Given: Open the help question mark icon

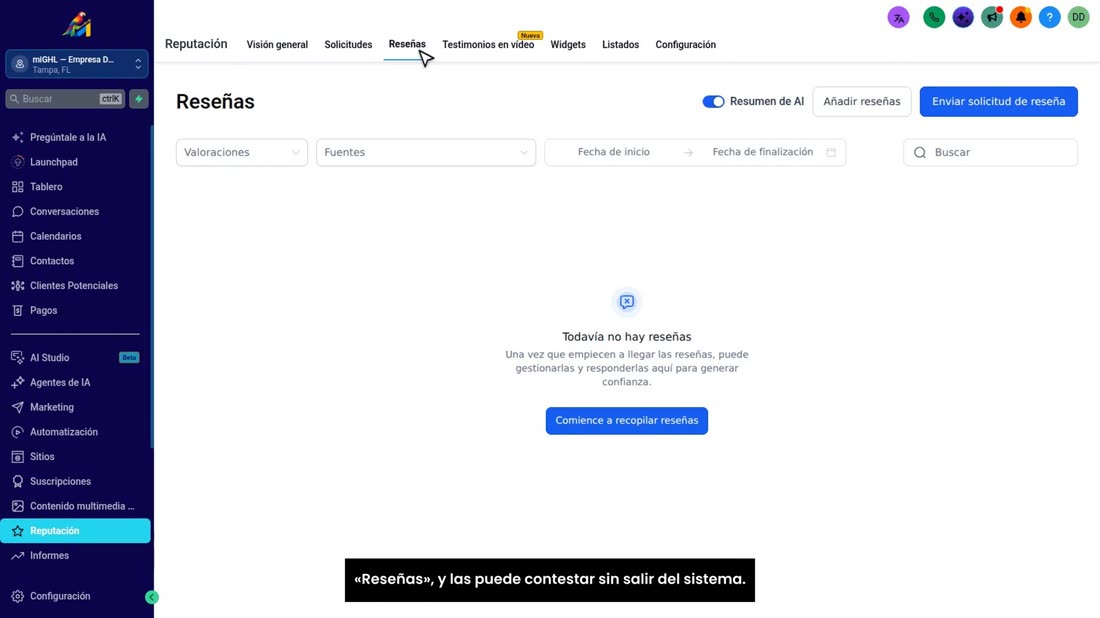Looking at the screenshot, I should (x=1049, y=18).
